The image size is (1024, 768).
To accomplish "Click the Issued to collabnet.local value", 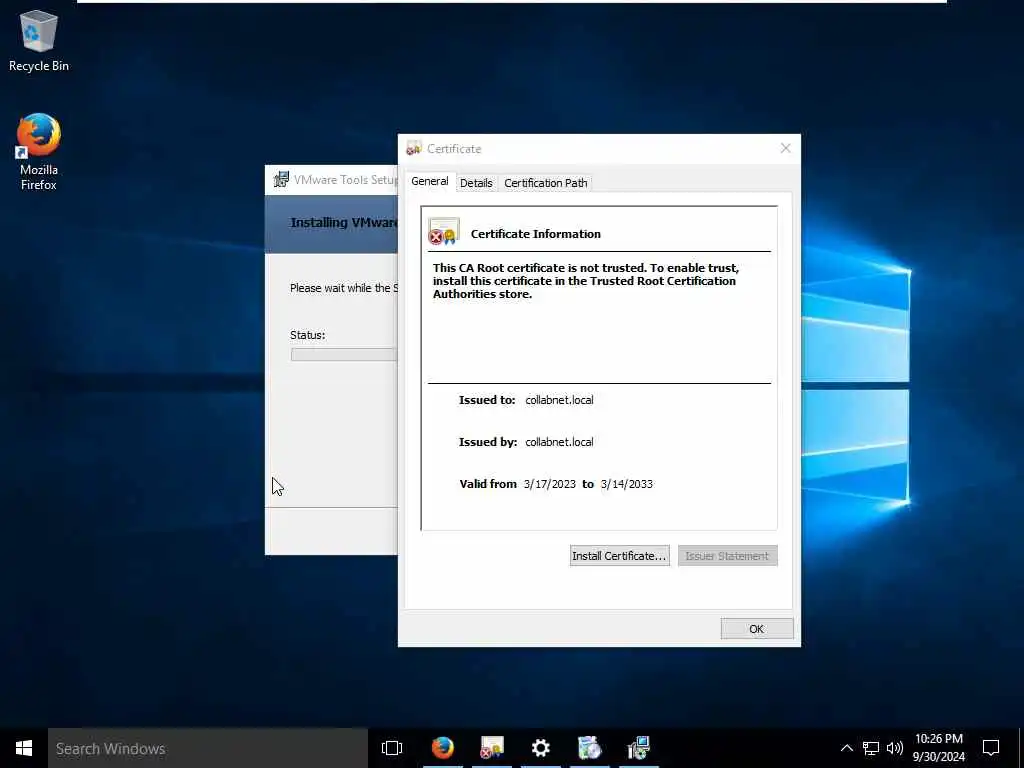I will pyautogui.click(x=559, y=400).
